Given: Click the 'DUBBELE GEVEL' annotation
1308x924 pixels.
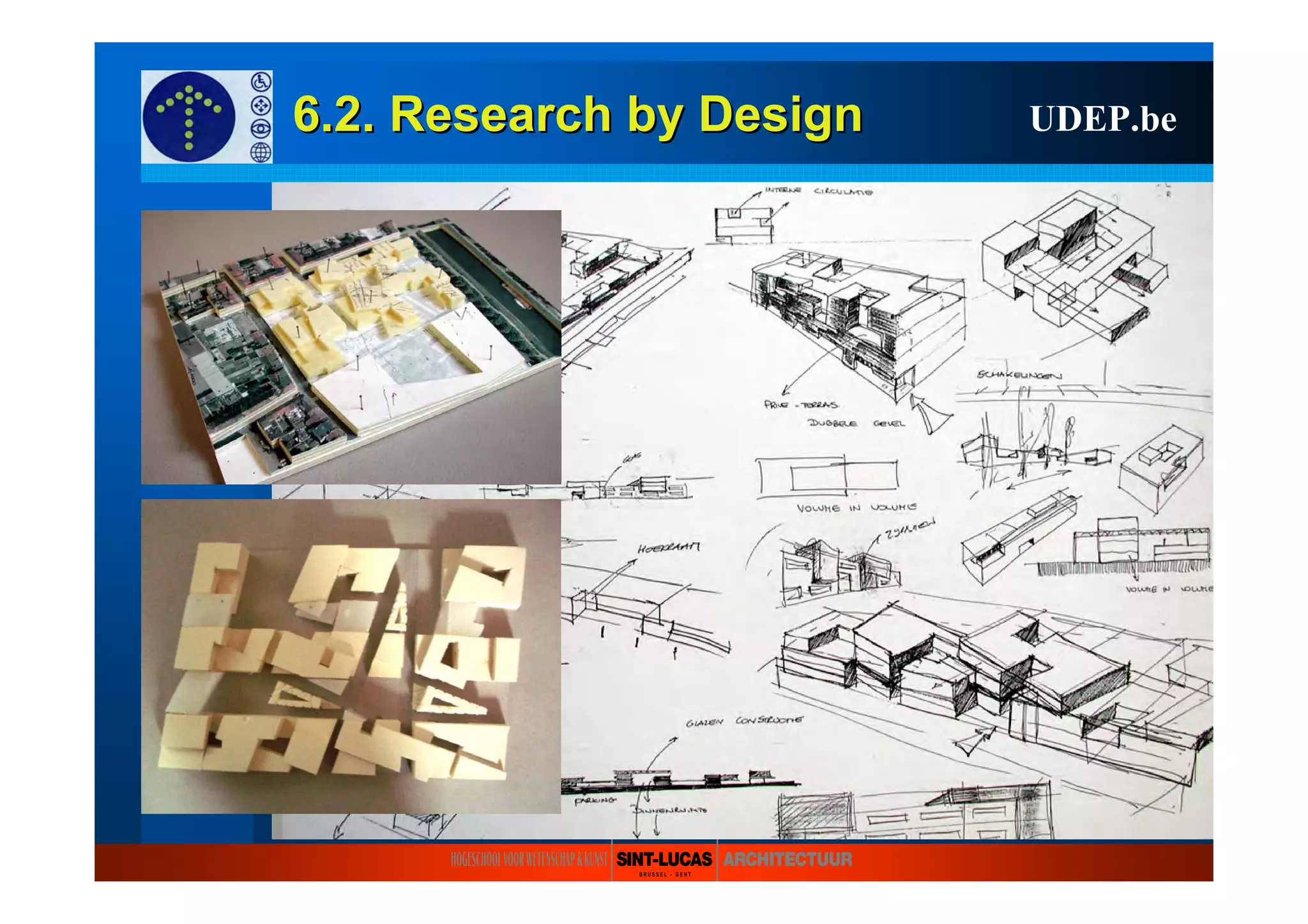Looking at the screenshot, I should coord(856,423).
